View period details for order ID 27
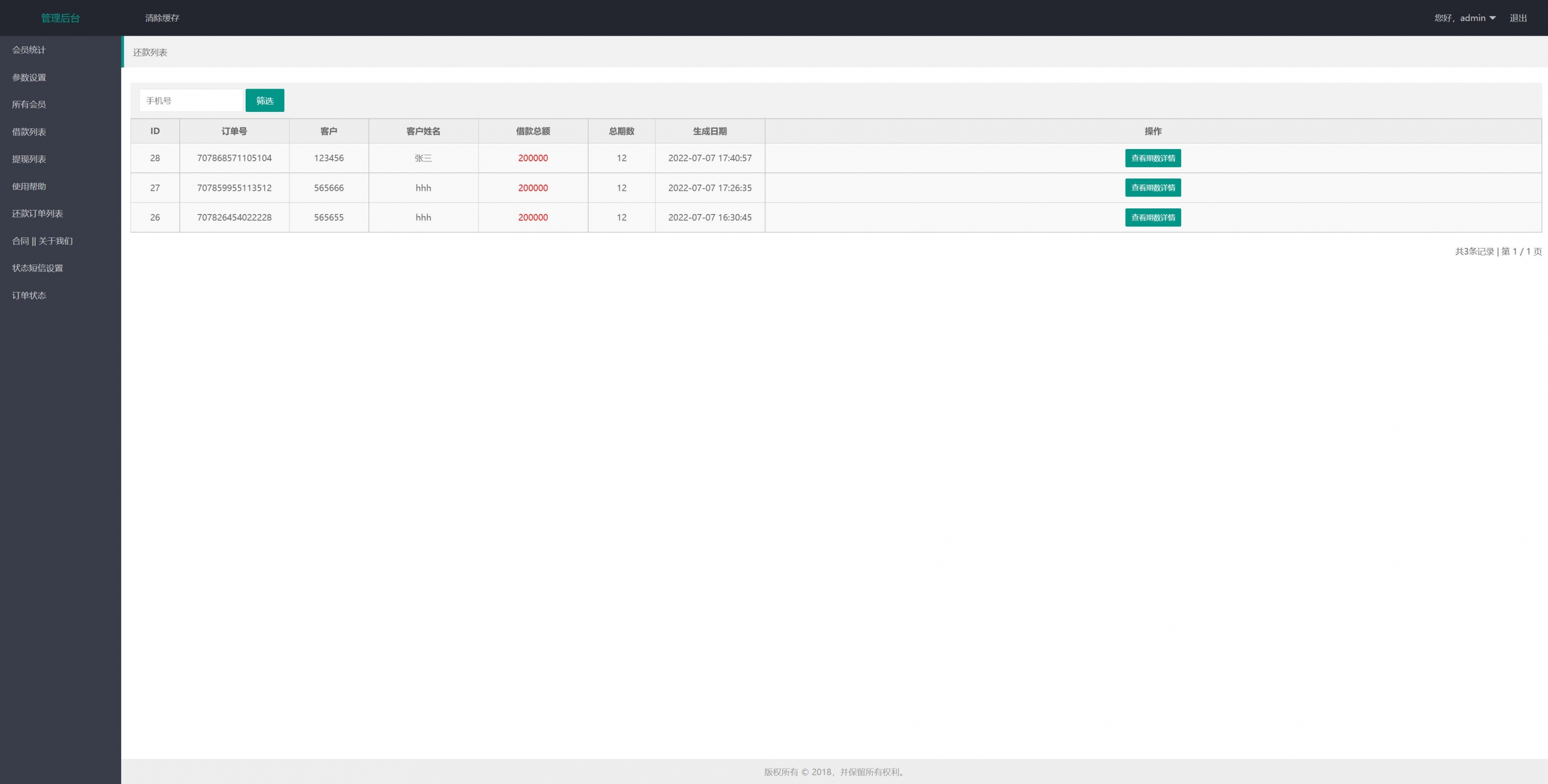 (x=1153, y=187)
